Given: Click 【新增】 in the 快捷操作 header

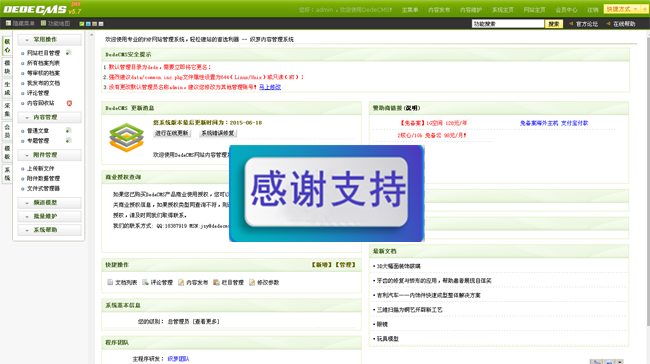Looking at the screenshot, I should (x=322, y=265).
